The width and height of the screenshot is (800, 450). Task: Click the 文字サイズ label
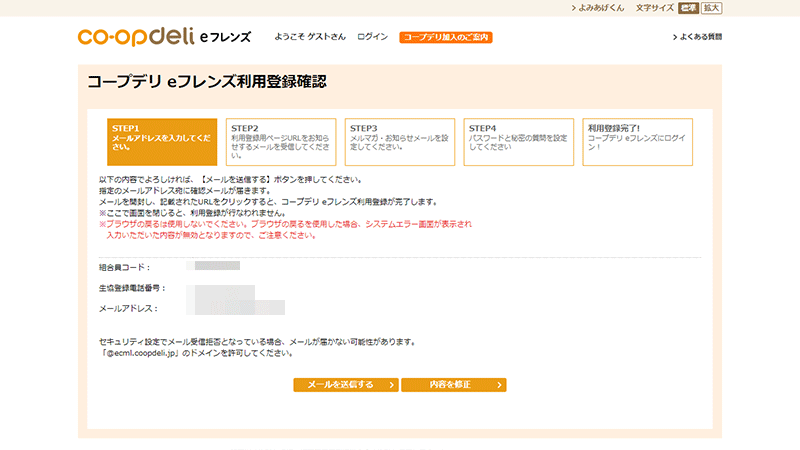655,8
